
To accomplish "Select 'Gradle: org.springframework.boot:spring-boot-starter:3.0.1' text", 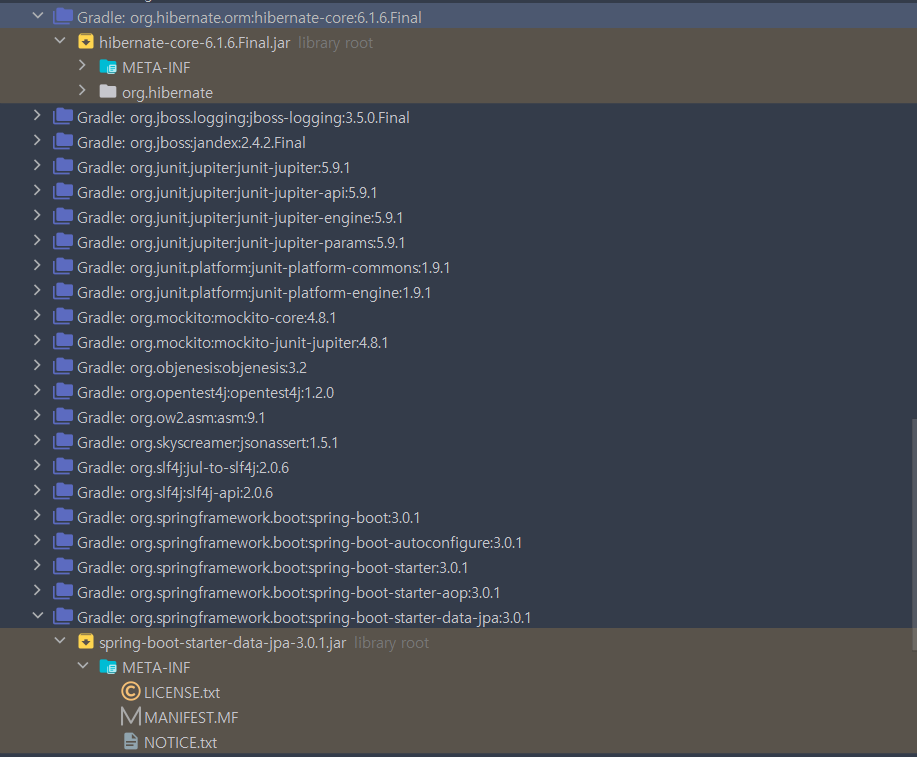I will pos(273,568).
